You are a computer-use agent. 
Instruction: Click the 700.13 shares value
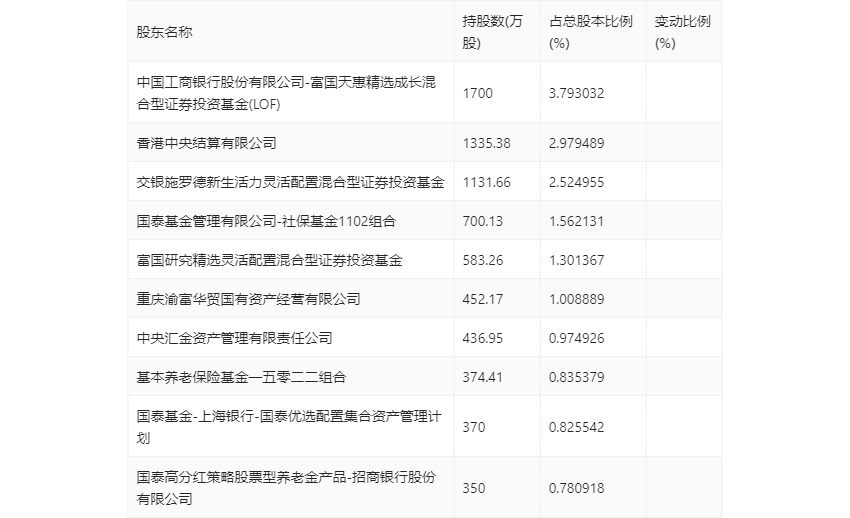coord(482,221)
